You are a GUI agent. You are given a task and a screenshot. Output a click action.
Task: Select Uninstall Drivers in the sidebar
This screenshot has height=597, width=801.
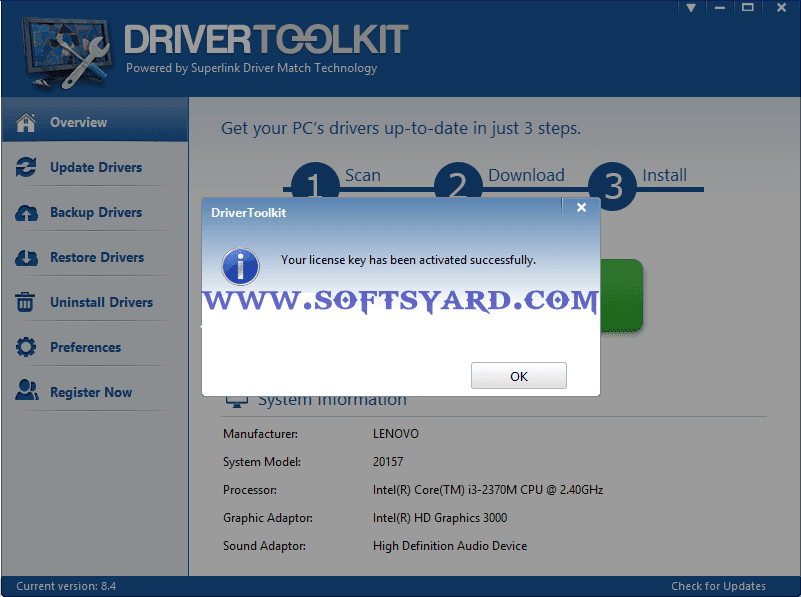click(95, 302)
